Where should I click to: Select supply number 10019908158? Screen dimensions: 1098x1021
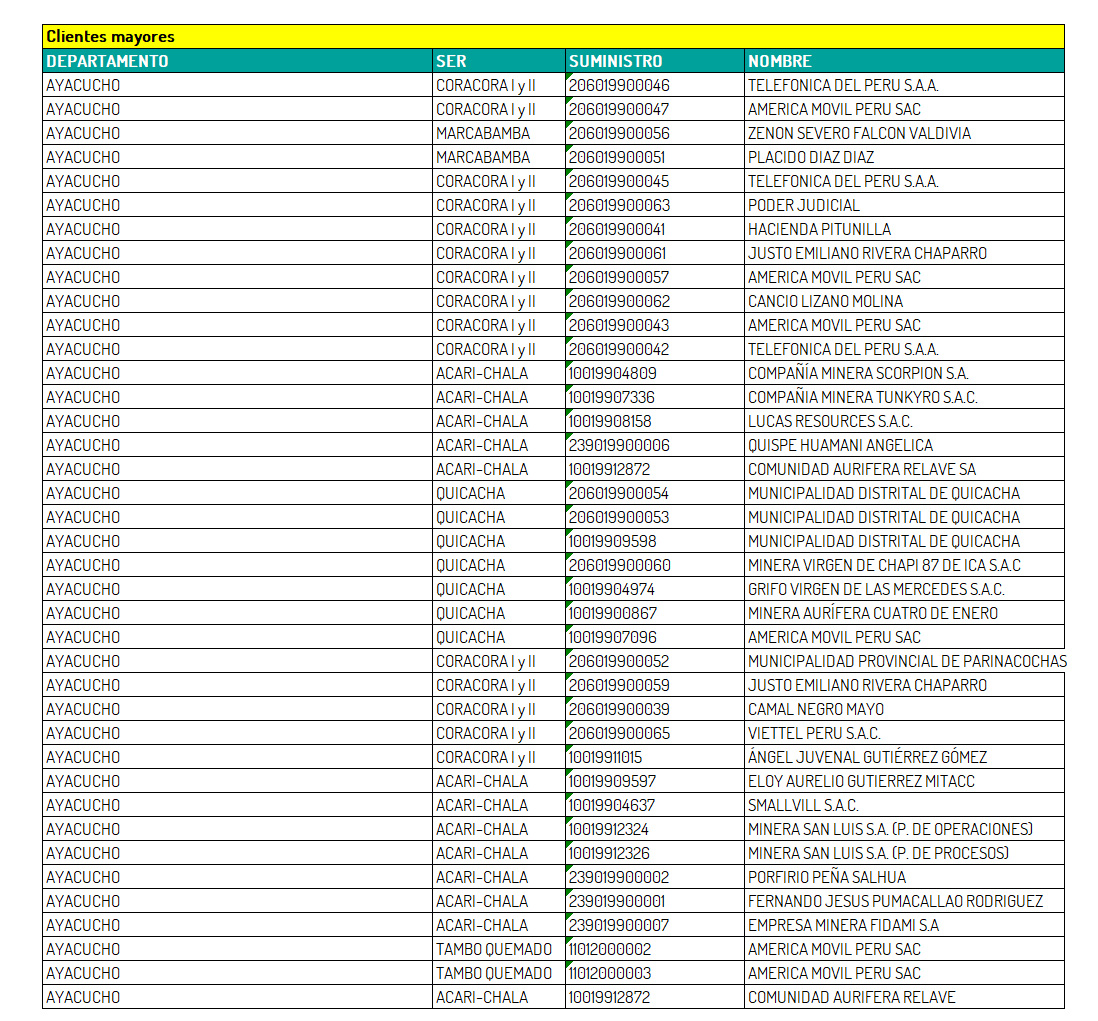coord(655,421)
